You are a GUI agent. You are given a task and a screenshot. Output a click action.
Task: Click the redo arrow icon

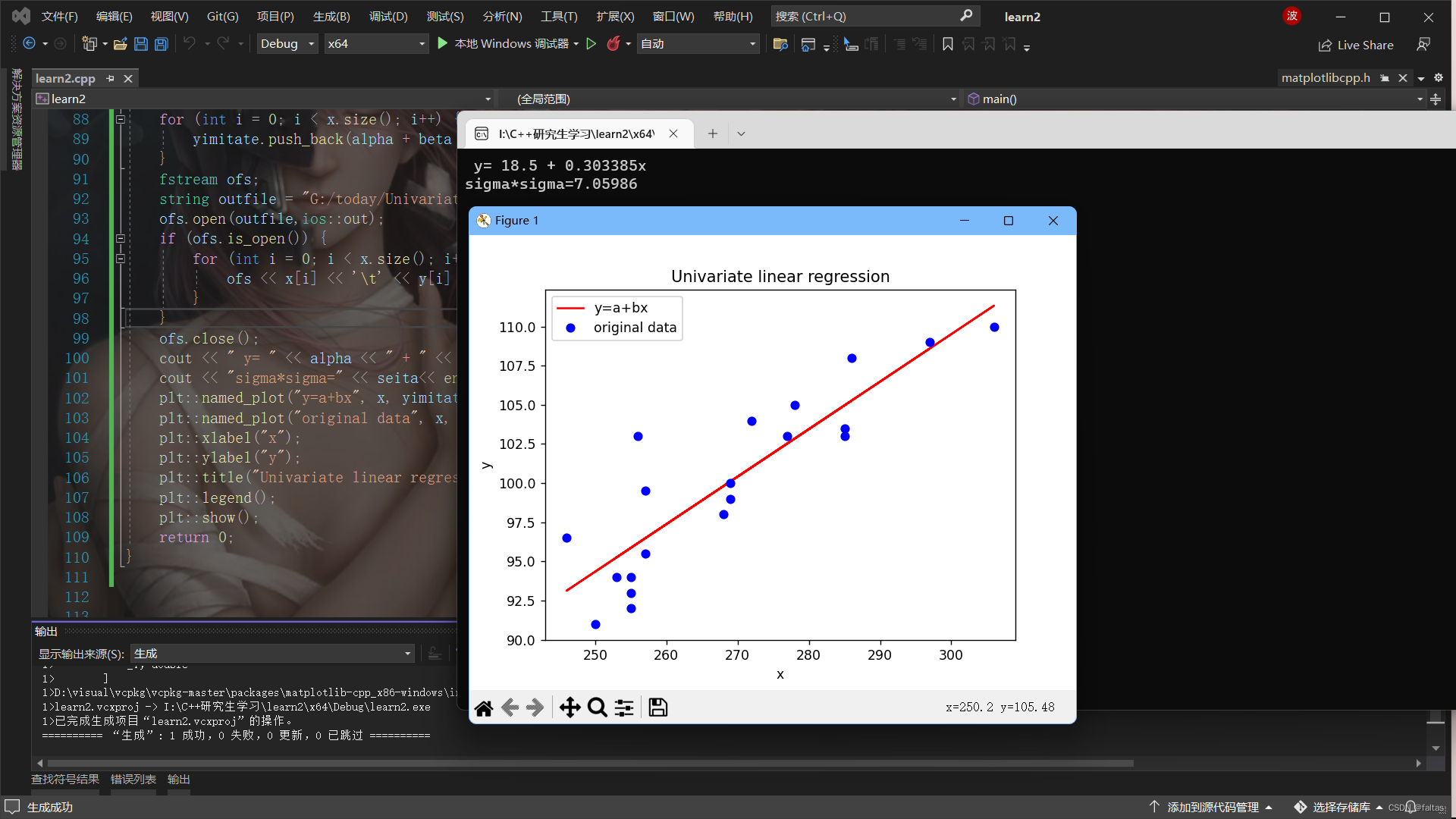[222, 44]
